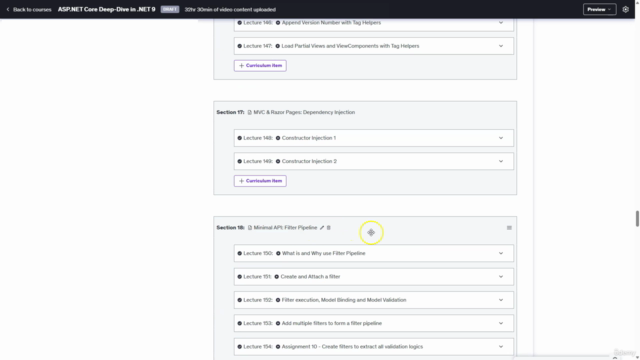640x360 pixels.
Task: Click the collapse caret at bottom right
Action: (615, 358)
